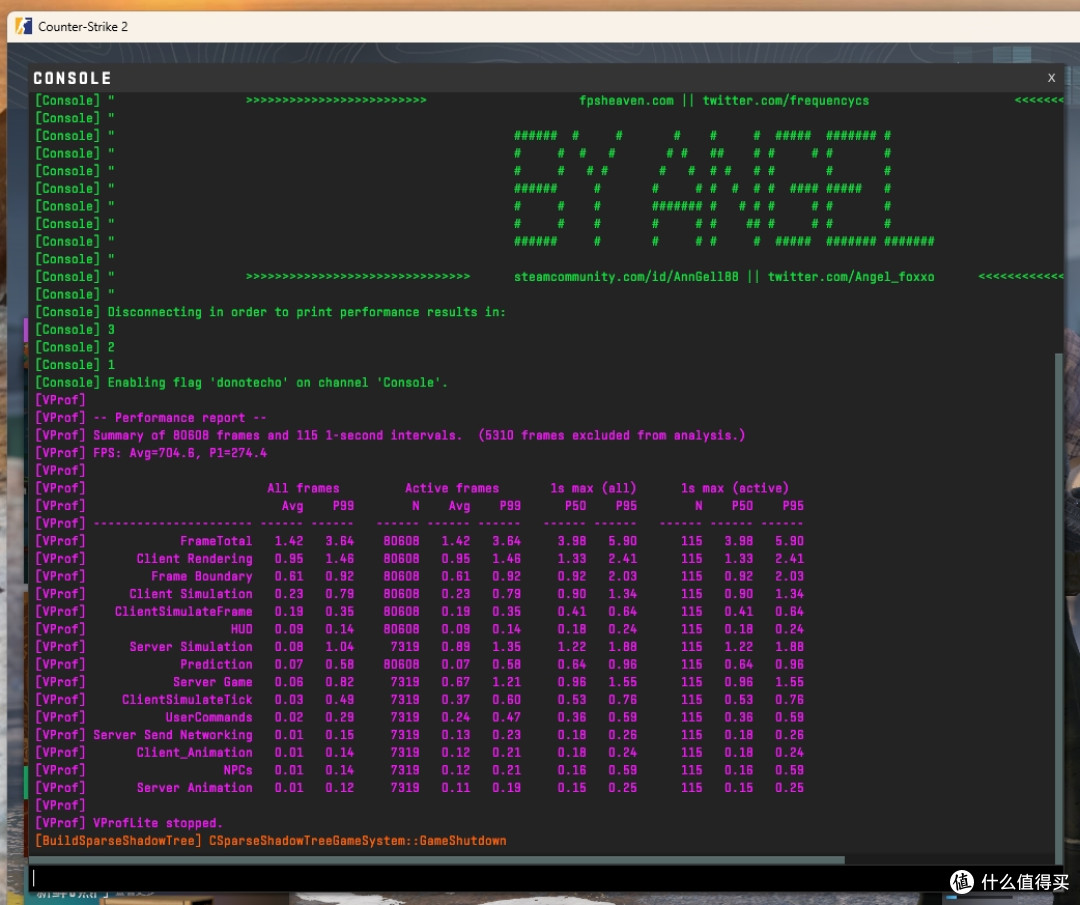This screenshot has width=1080, height=905.
Task: Click the 'UserCommands' row label
Action: click(x=209, y=718)
